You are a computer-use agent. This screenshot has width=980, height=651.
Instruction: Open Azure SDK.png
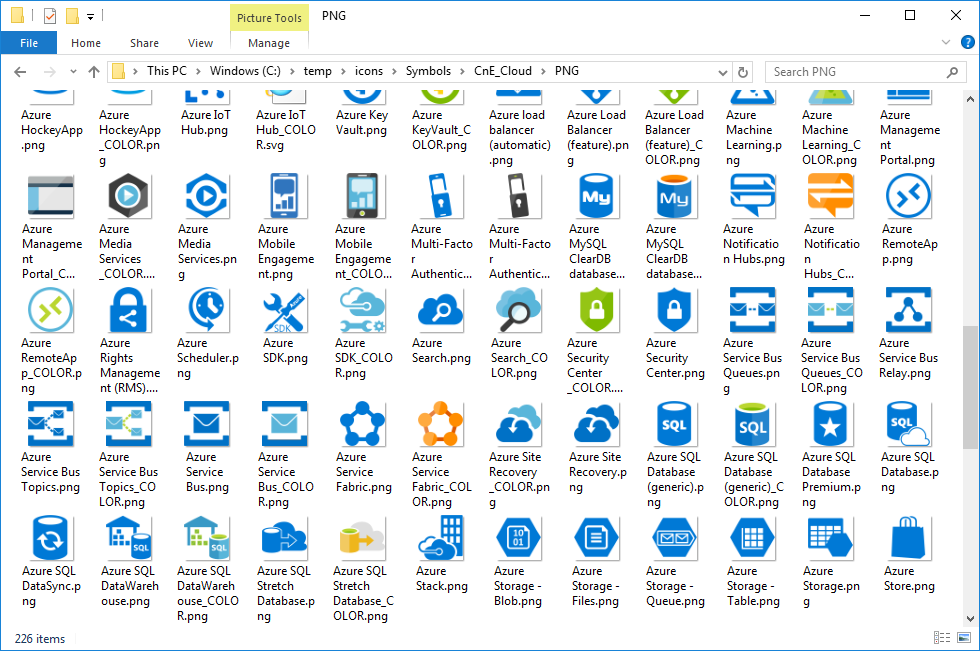pyautogui.click(x=284, y=310)
